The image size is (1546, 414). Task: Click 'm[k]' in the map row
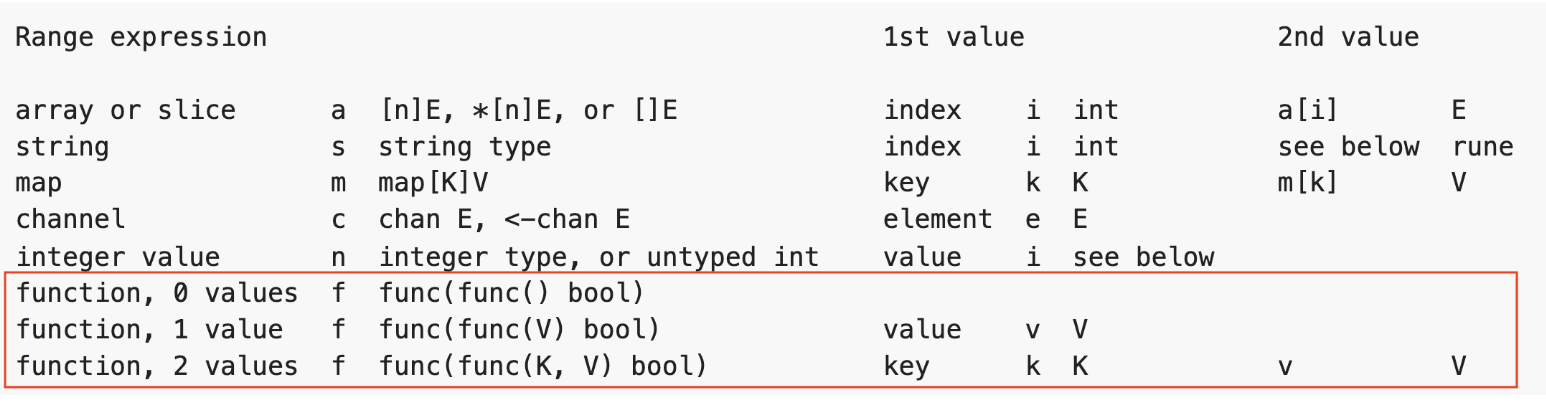coord(1307,183)
